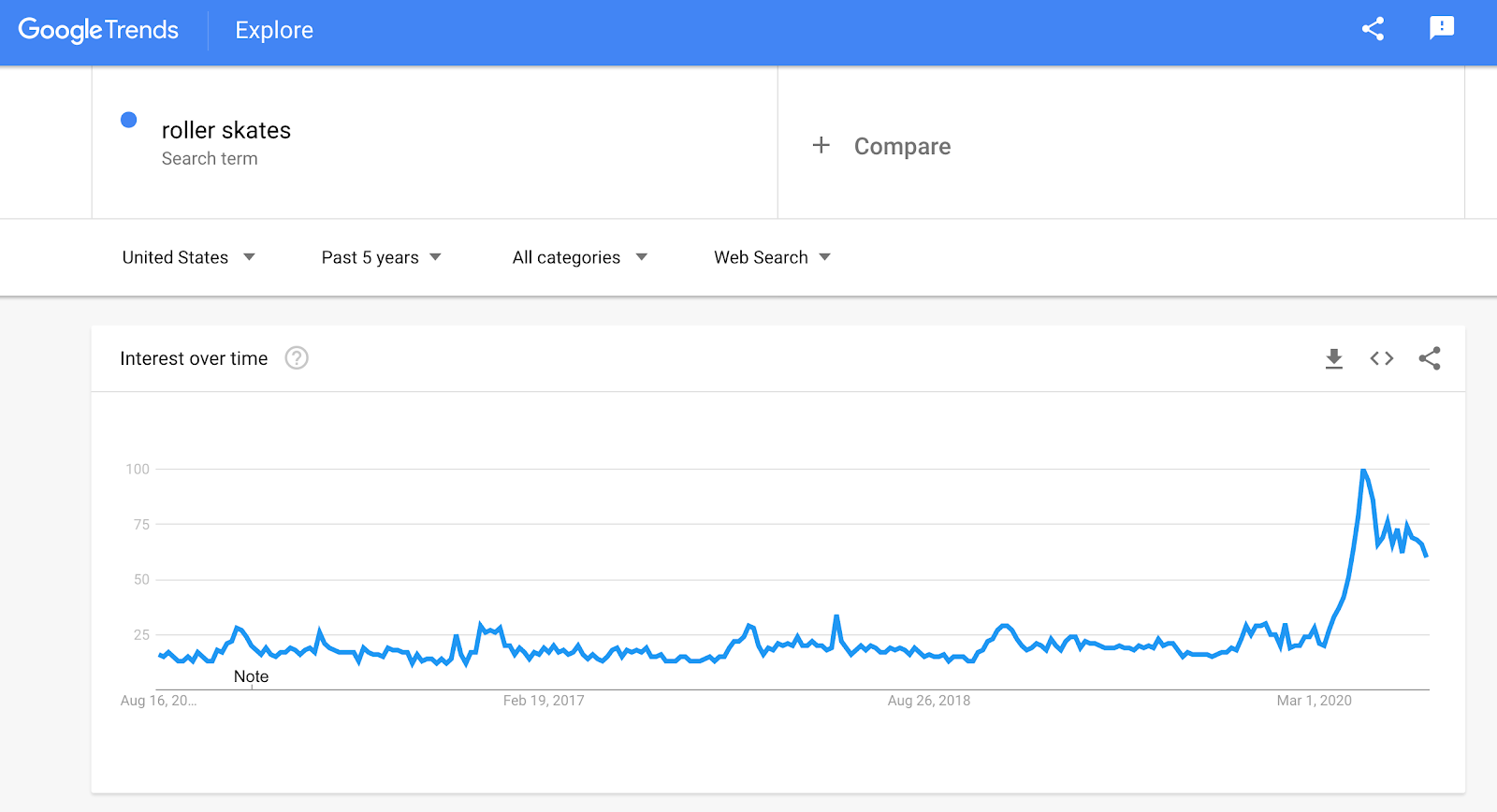Screen dimensions: 1497x812
Task: Click the Google Trends logo
Action: pos(98,30)
